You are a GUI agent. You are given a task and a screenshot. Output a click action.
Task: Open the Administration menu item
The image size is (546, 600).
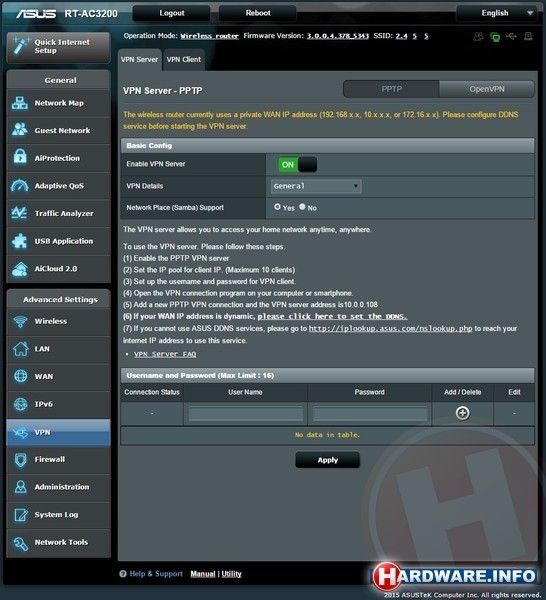59,487
